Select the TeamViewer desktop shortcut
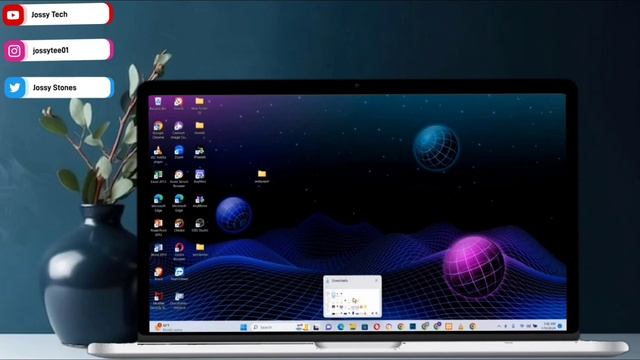640x360 pixels. point(179,274)
